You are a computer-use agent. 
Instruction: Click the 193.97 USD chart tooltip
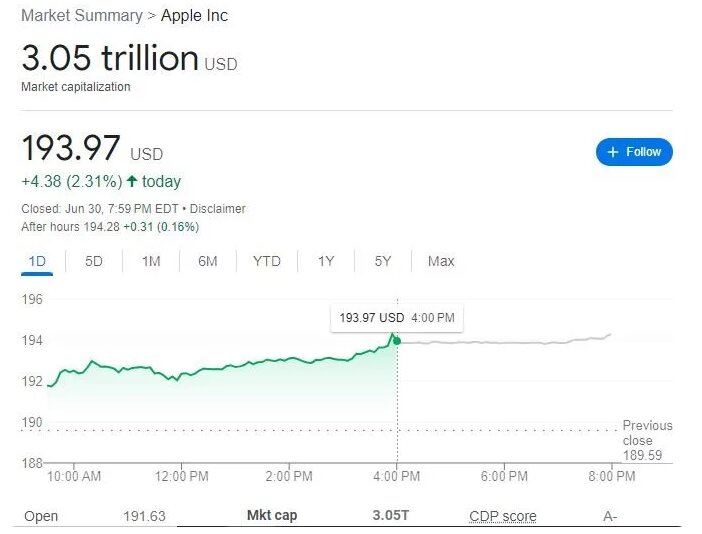click(x=396, y=318)
